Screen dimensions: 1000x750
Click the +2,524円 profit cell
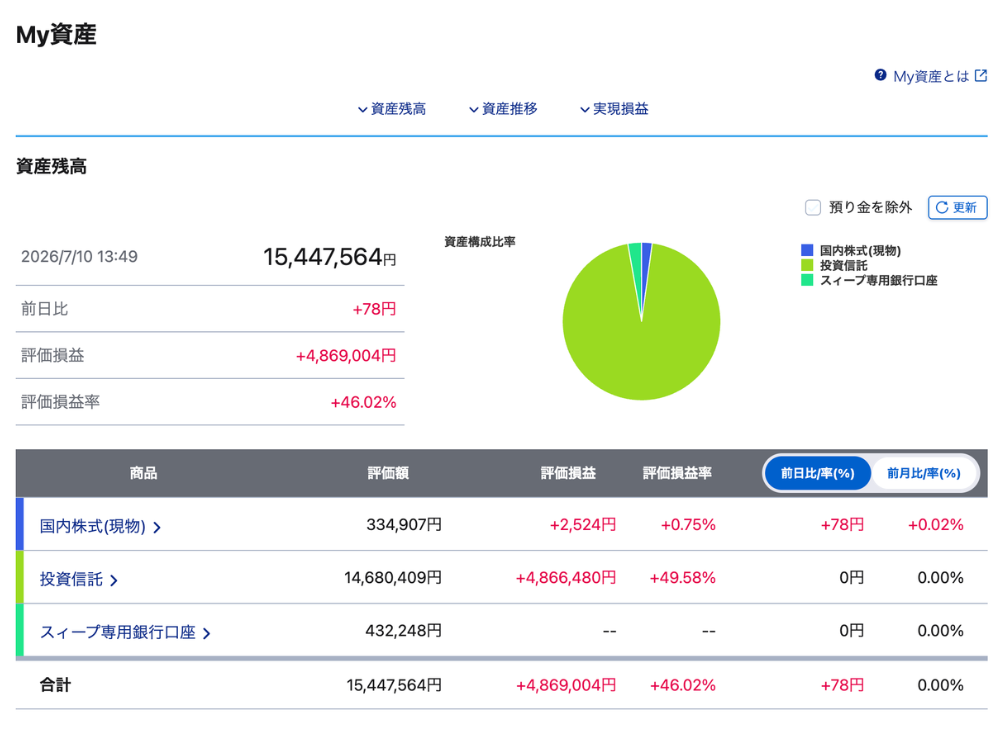pyautogui.click(x=583, y=525)
